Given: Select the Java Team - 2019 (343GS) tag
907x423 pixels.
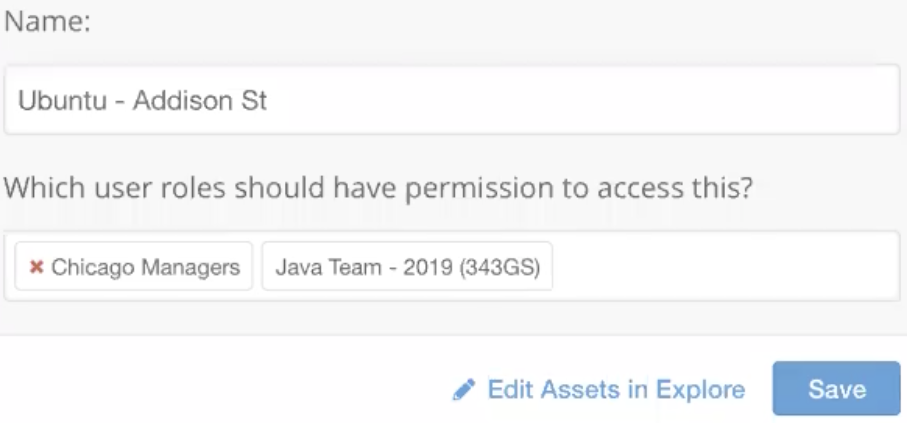Looking at the screenshot, I should (407, 266).
